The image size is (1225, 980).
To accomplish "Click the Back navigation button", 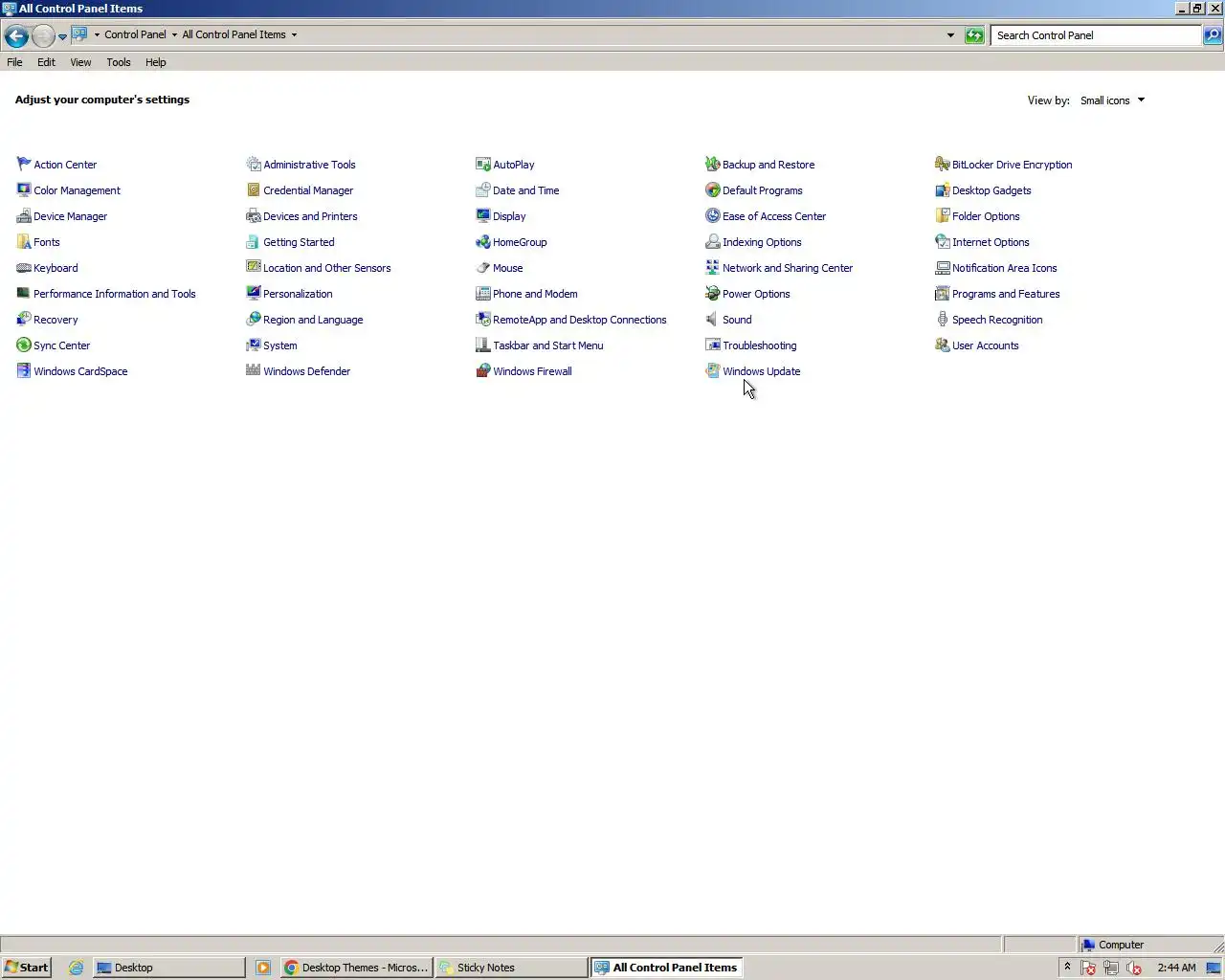I will (16, 36).
